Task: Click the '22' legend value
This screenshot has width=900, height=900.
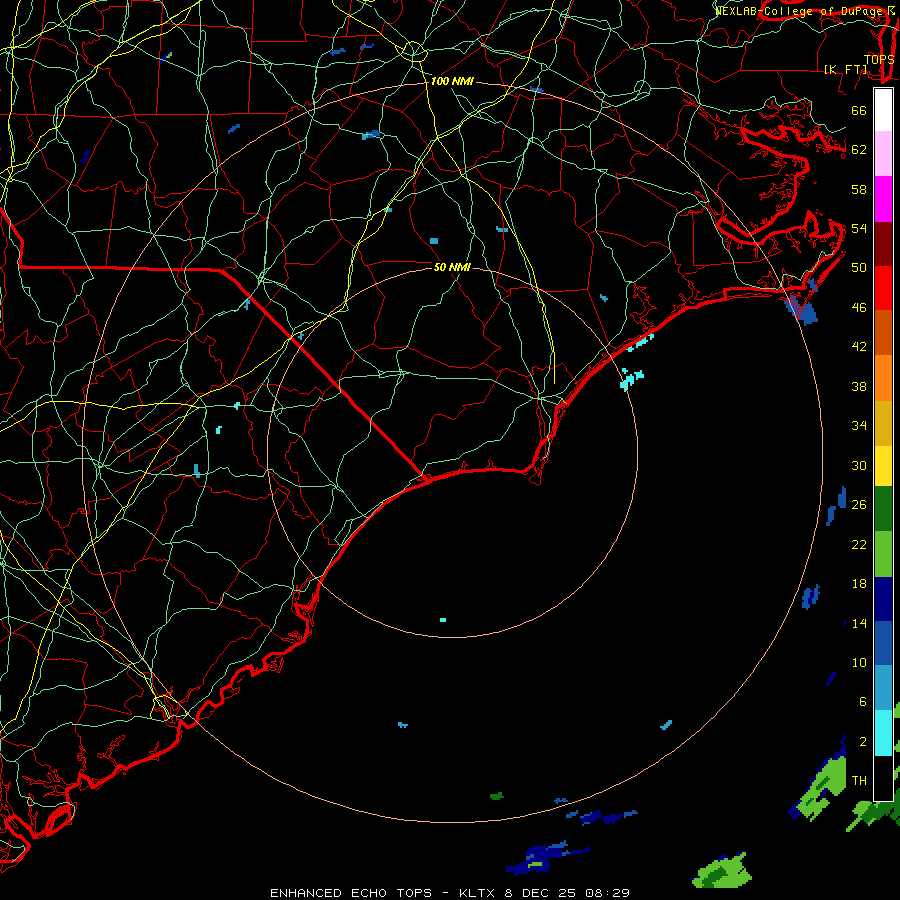Action: pyautogui.click(x=859, y=545)
